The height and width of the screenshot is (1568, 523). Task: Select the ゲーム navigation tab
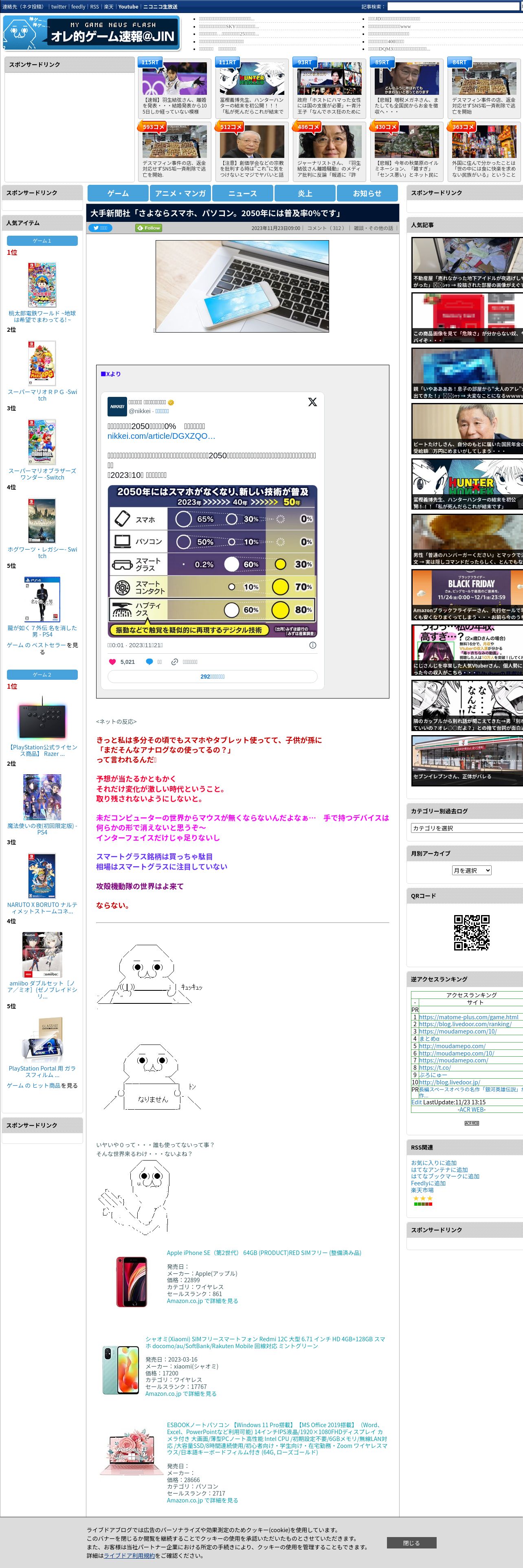[x=118, y=193]
